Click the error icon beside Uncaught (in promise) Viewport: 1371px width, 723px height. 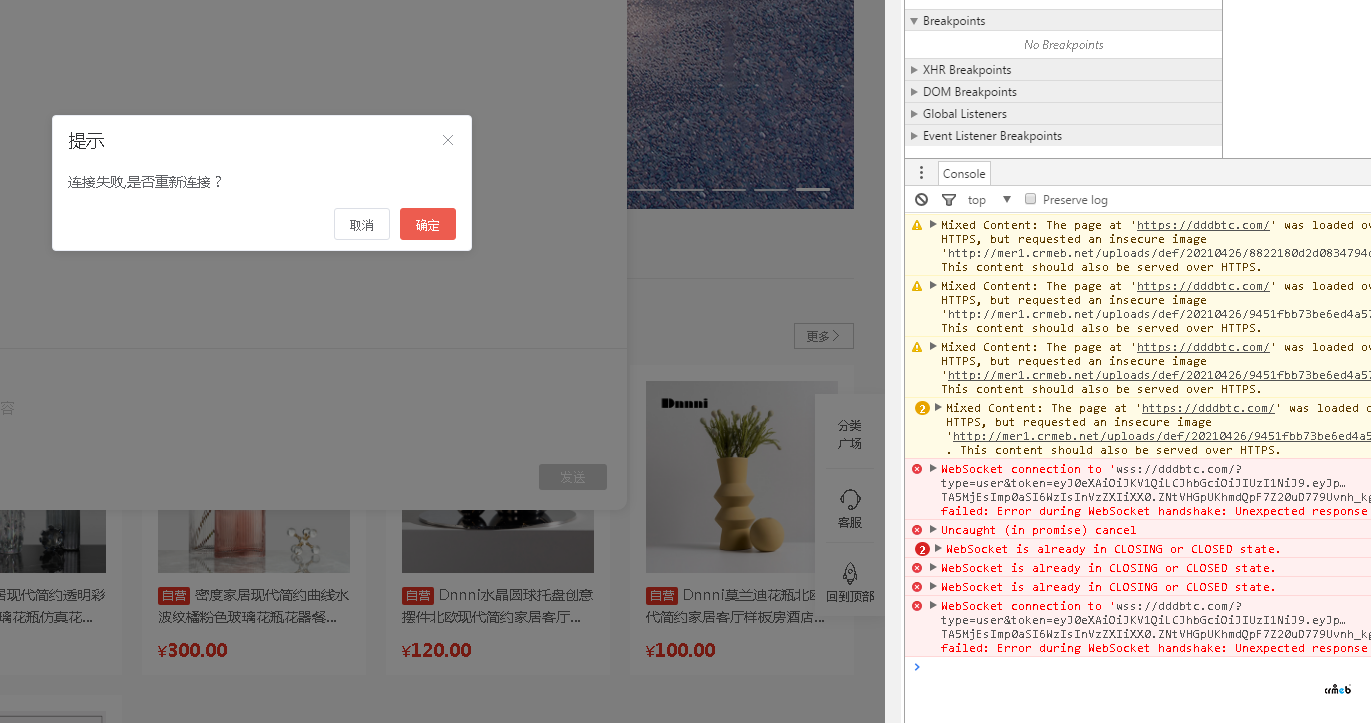tap(917, 530)
